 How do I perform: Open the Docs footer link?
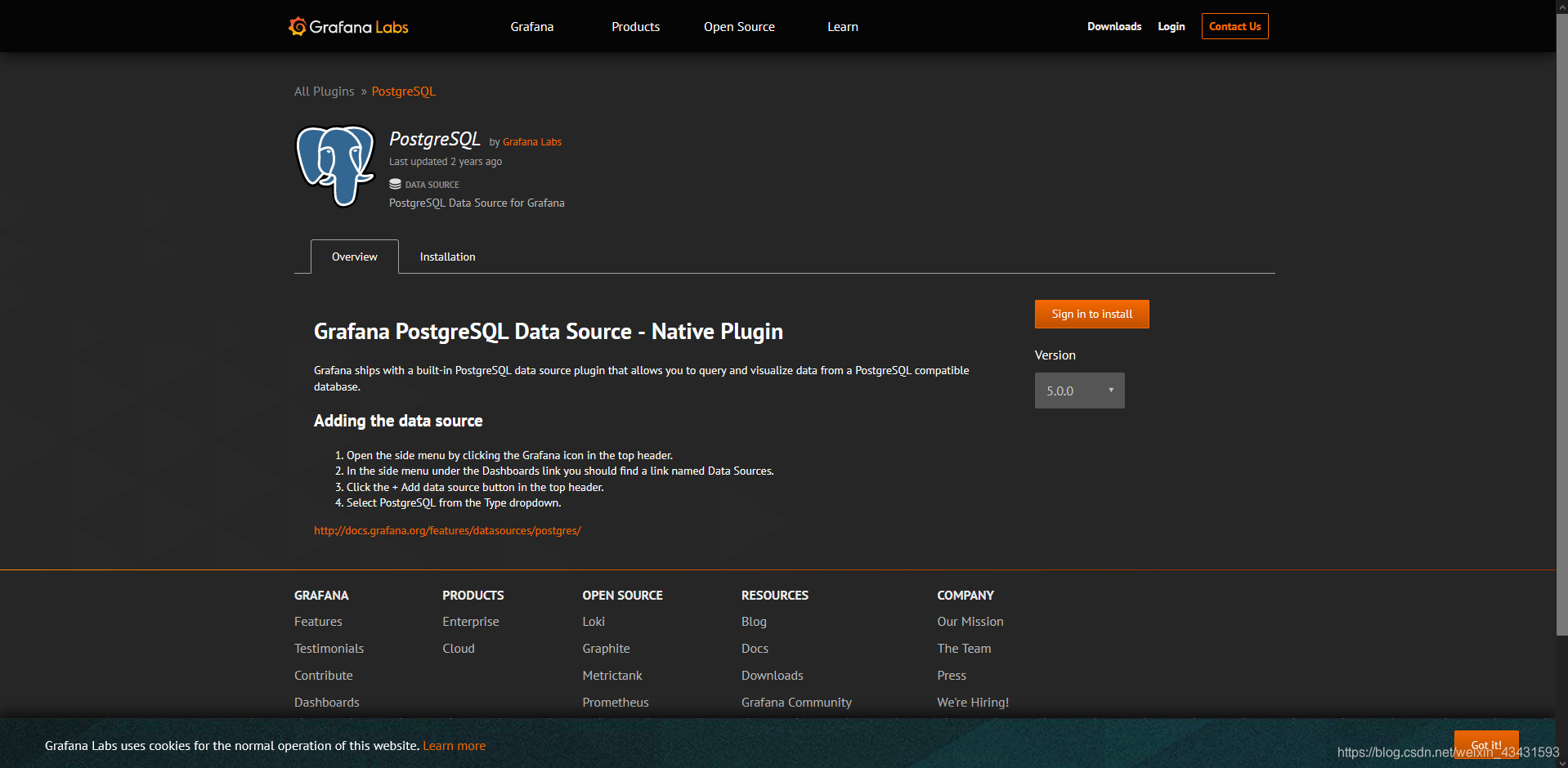755,649
